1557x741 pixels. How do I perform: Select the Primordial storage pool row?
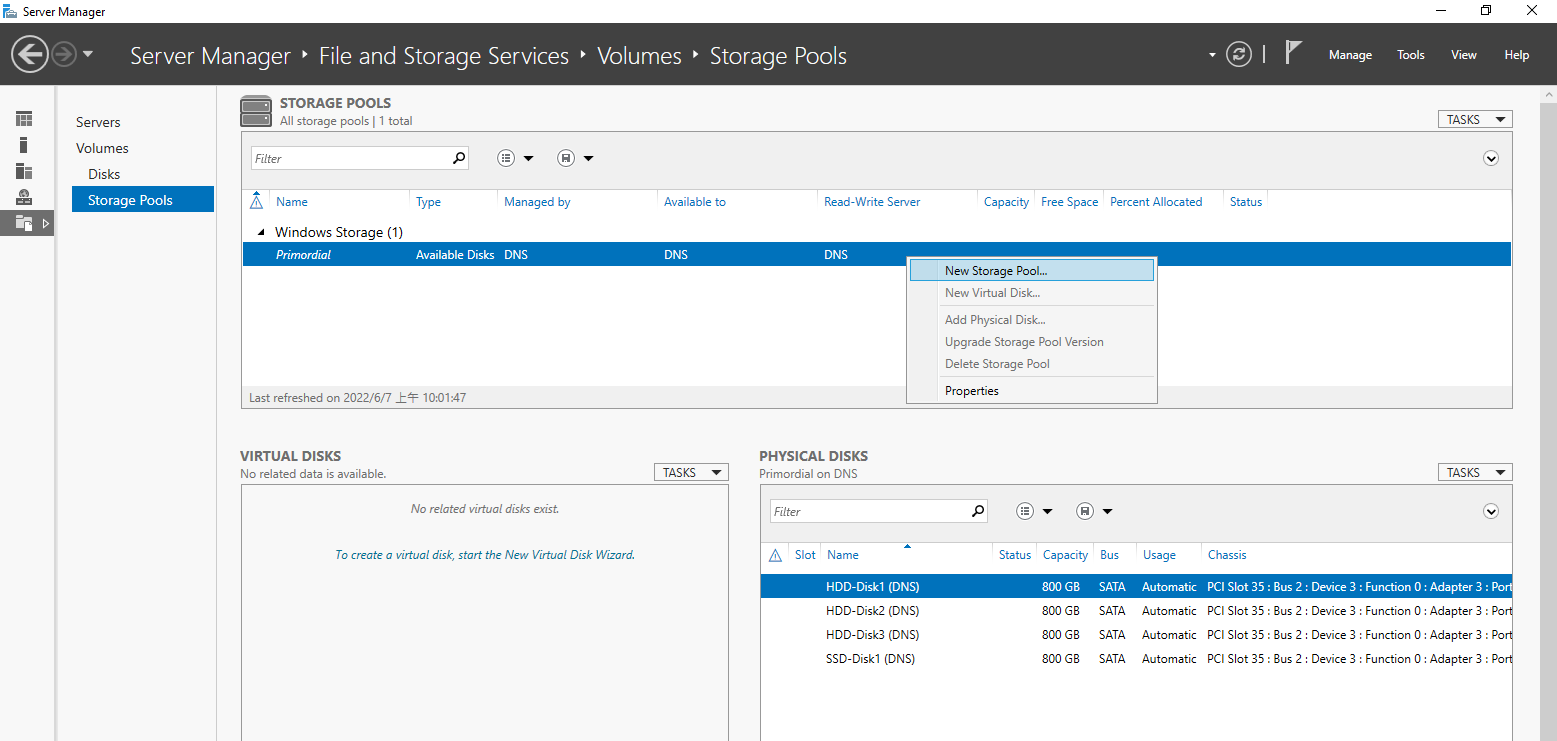tap(876, 255)
